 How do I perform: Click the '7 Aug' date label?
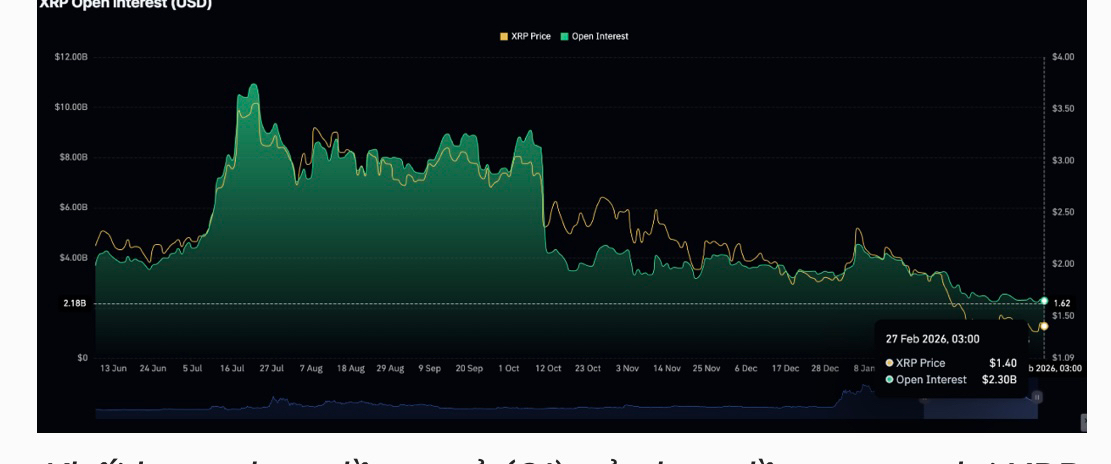[x=310, y=369]
